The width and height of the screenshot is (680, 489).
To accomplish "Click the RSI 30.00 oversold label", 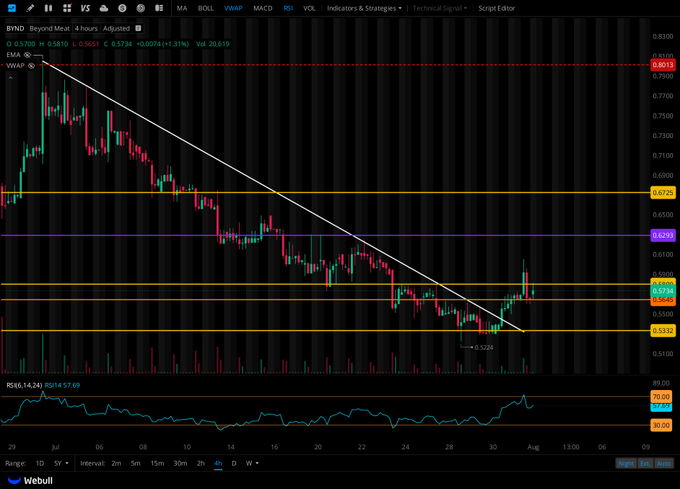I will click(x=661, y=425).
